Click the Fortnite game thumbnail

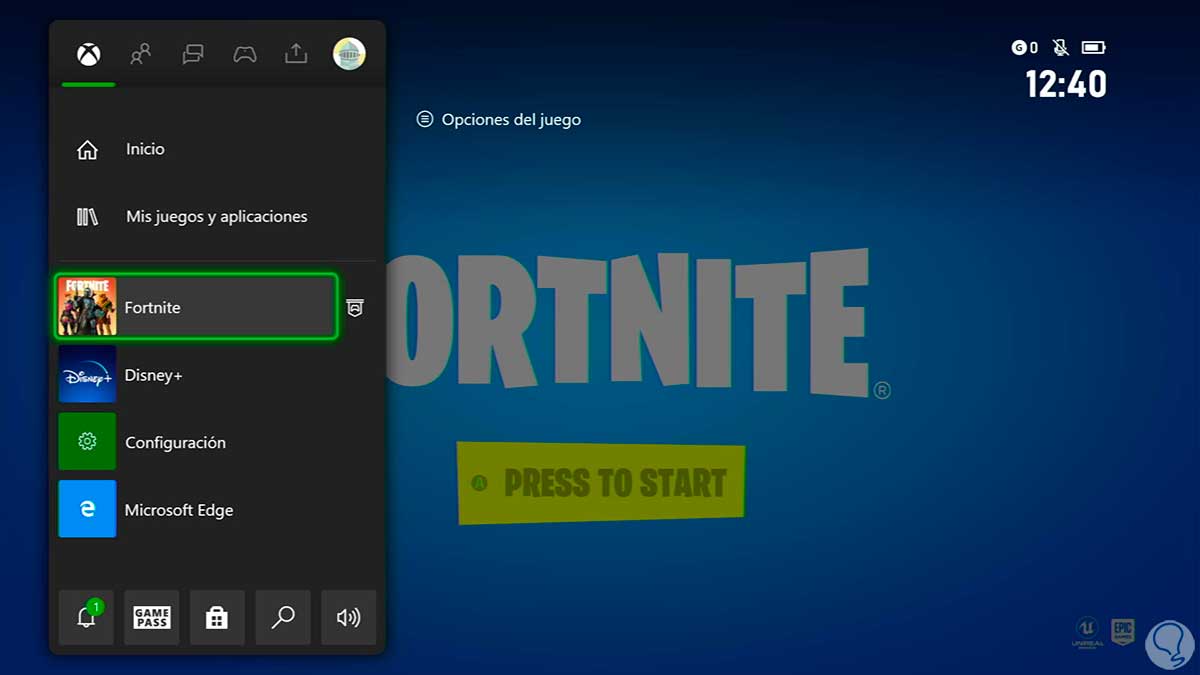[87, 307]
